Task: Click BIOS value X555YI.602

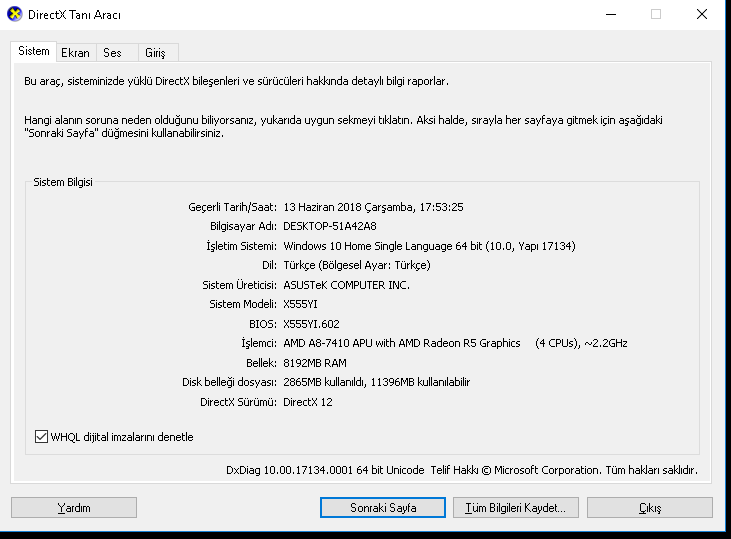Action: 311,324
